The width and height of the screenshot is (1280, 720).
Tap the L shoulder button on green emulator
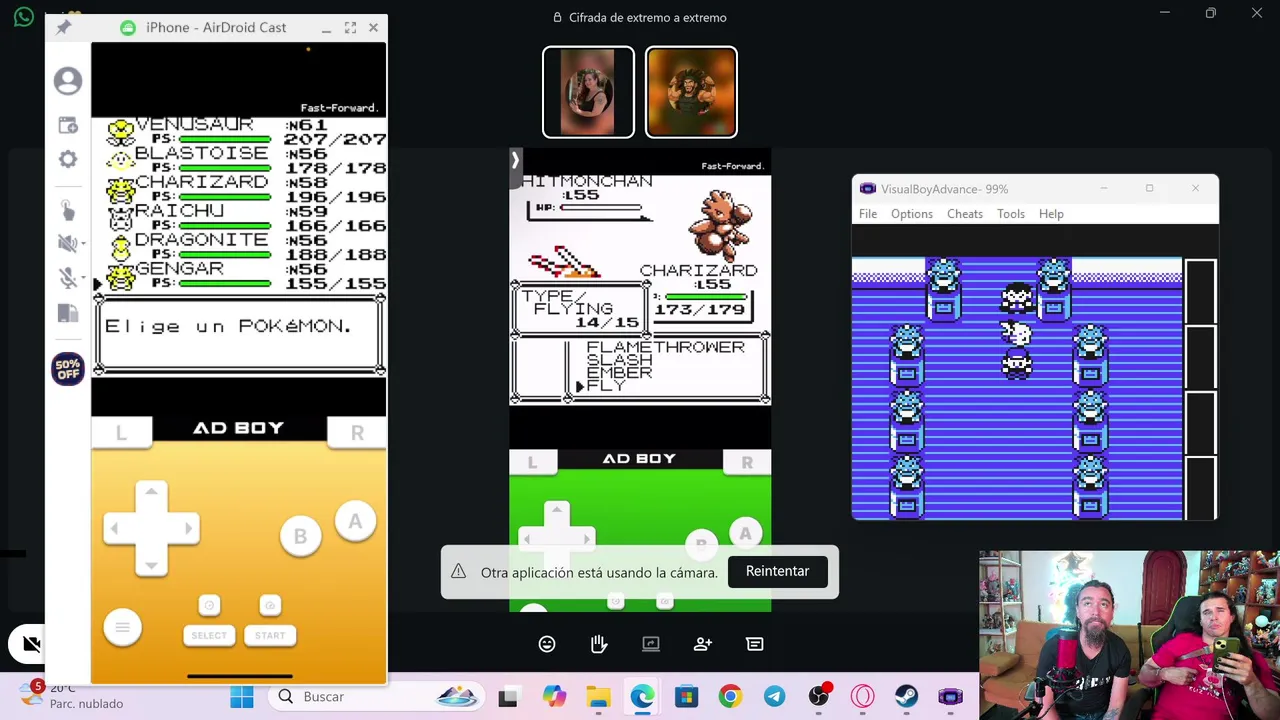(x=532, y=462)
